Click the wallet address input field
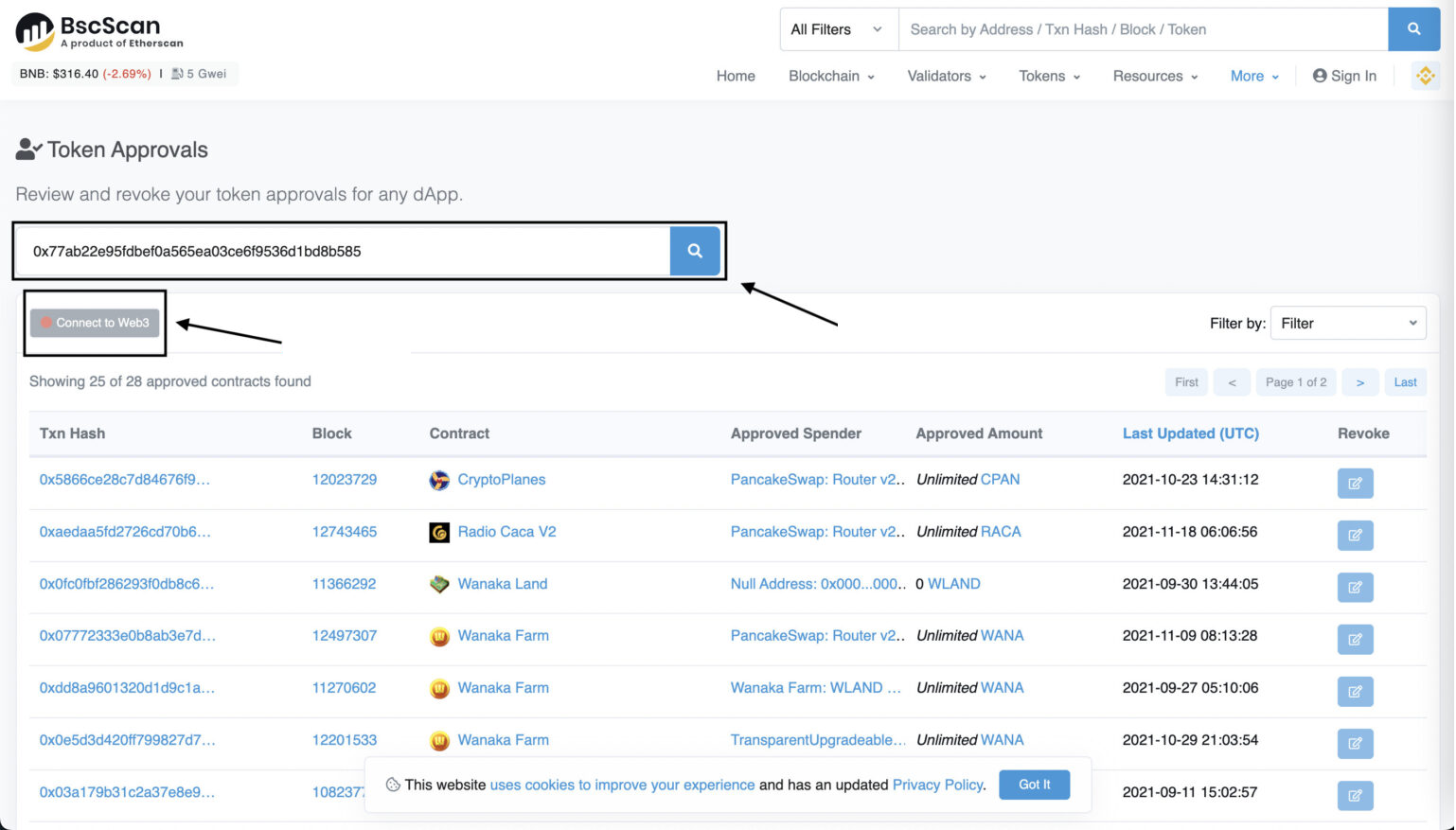Screen dimensions: 1456x830 click(343, 251)
